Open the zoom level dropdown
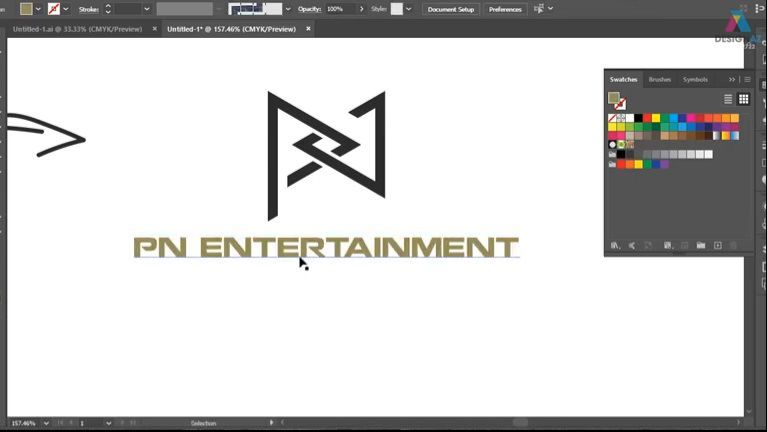This screenshot has width=767, height=432. (44, 423)
